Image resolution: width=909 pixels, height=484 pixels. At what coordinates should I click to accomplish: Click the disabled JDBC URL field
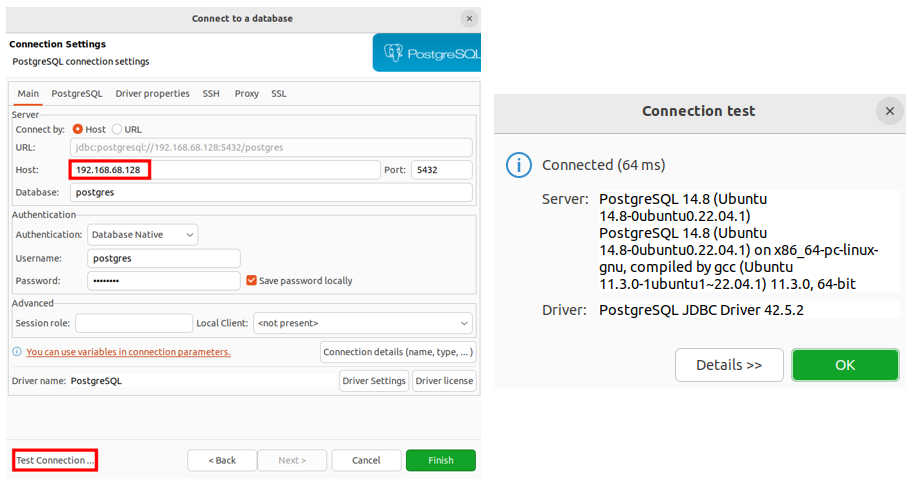click(x=271, y=147)
